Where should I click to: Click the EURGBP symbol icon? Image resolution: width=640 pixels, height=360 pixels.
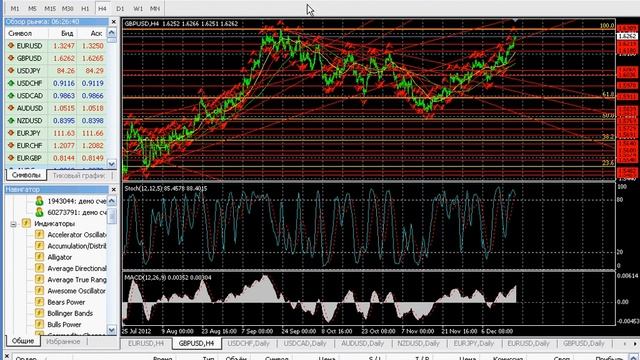click(11, 158)
